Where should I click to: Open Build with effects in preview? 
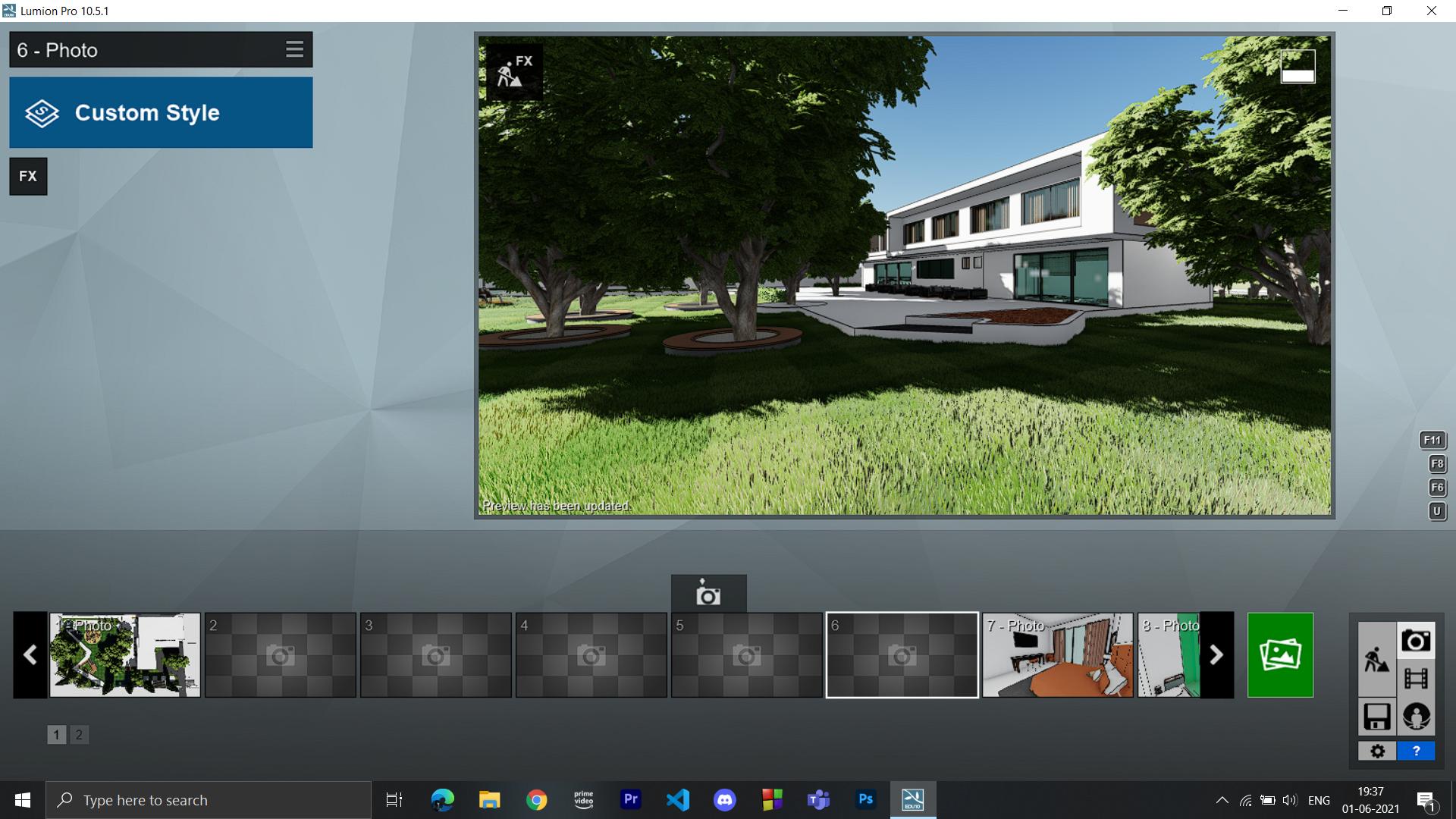click(514, 71)
